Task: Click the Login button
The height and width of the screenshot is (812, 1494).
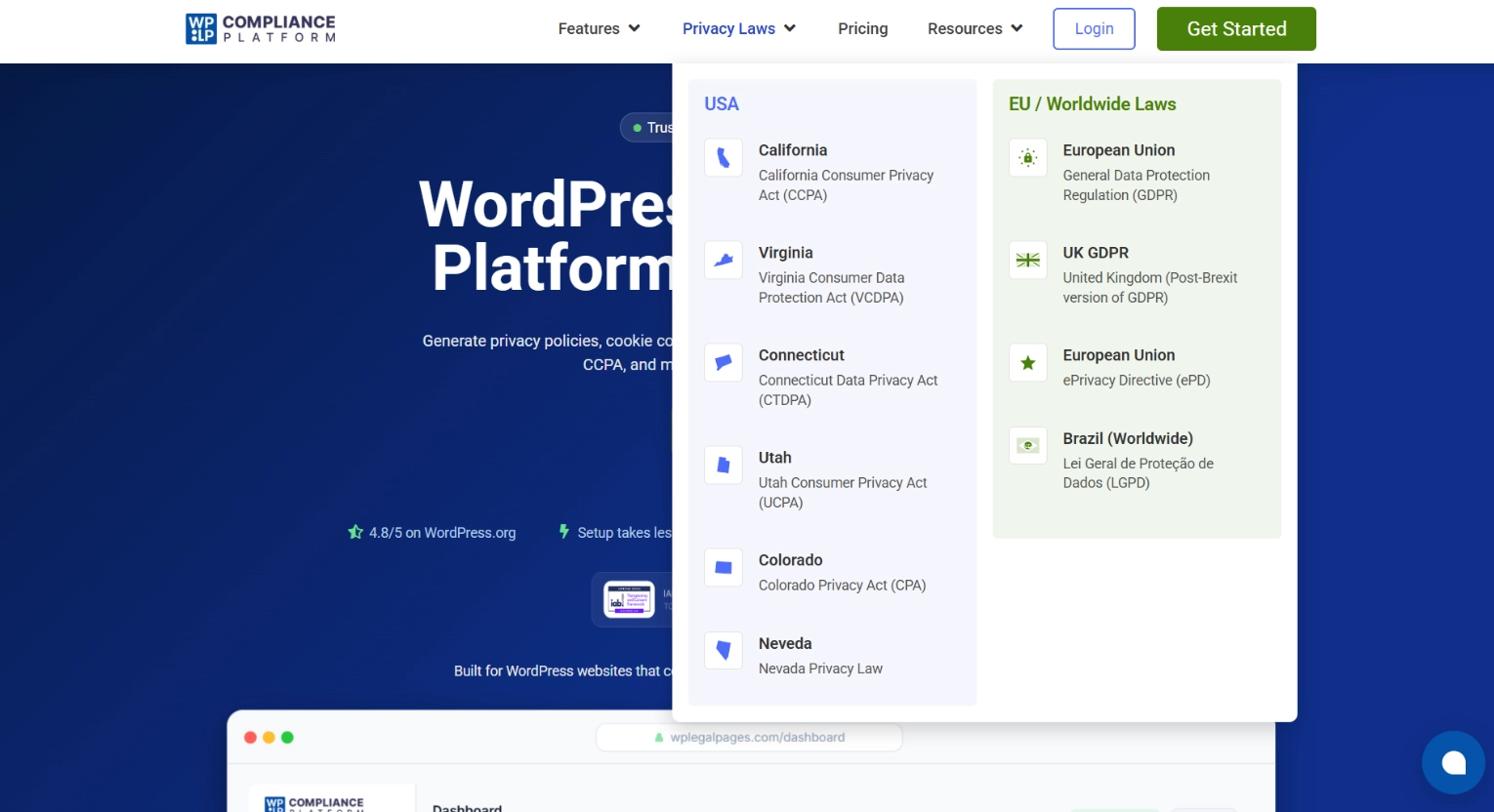Action: pyautogui.click(x=1094, y=29)
